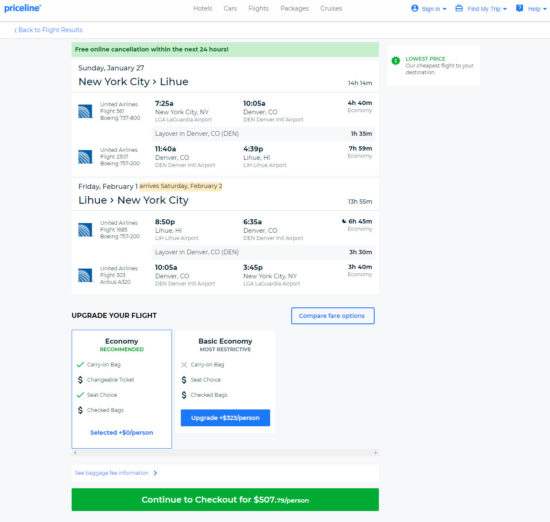Go Back to Flight Results
This screenshot has width=550, height=522.
pyautogui.click(x=49, y=30)
